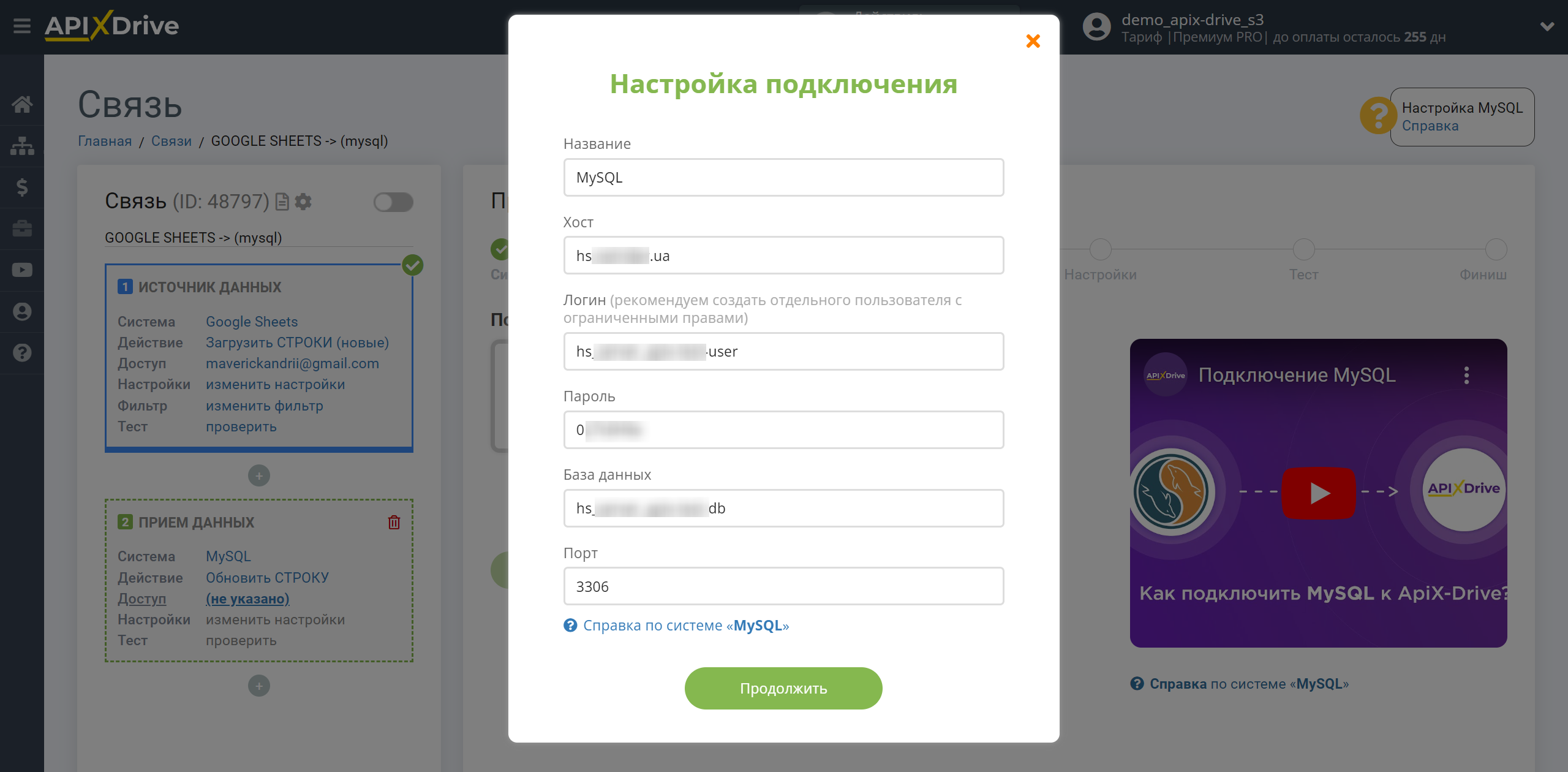This screenshot has width=1568, height=772.
Task: Select the Финиш step marker
Action: click(1496, 250)
